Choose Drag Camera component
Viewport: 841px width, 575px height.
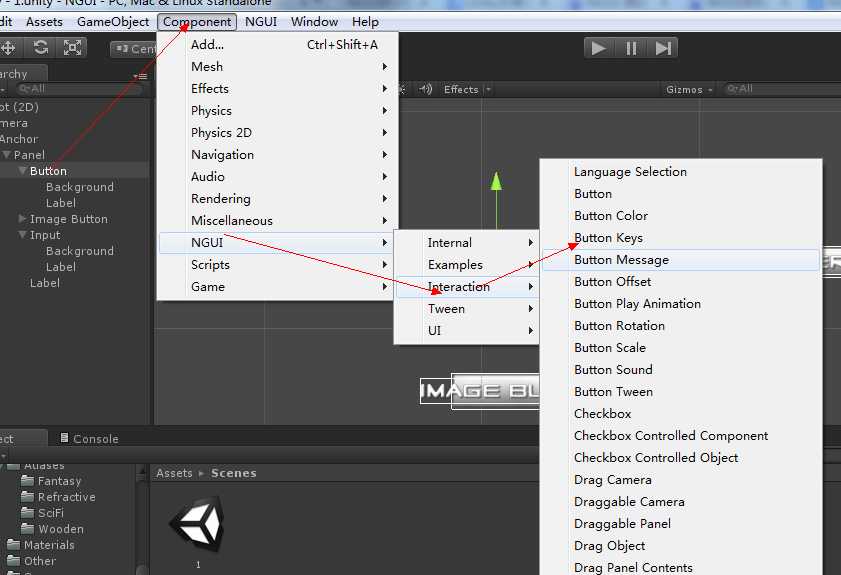click(x=681, y=480)
